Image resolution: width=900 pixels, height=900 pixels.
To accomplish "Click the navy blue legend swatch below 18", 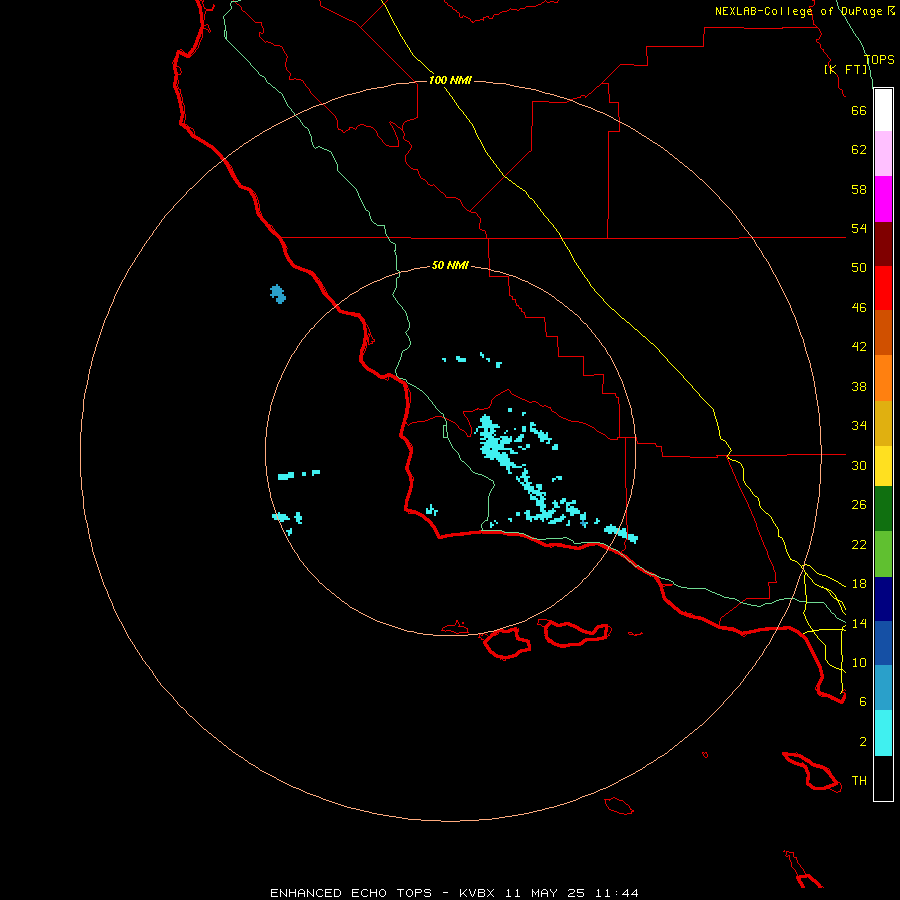I will pyautogui.click(x=883, y=599).
